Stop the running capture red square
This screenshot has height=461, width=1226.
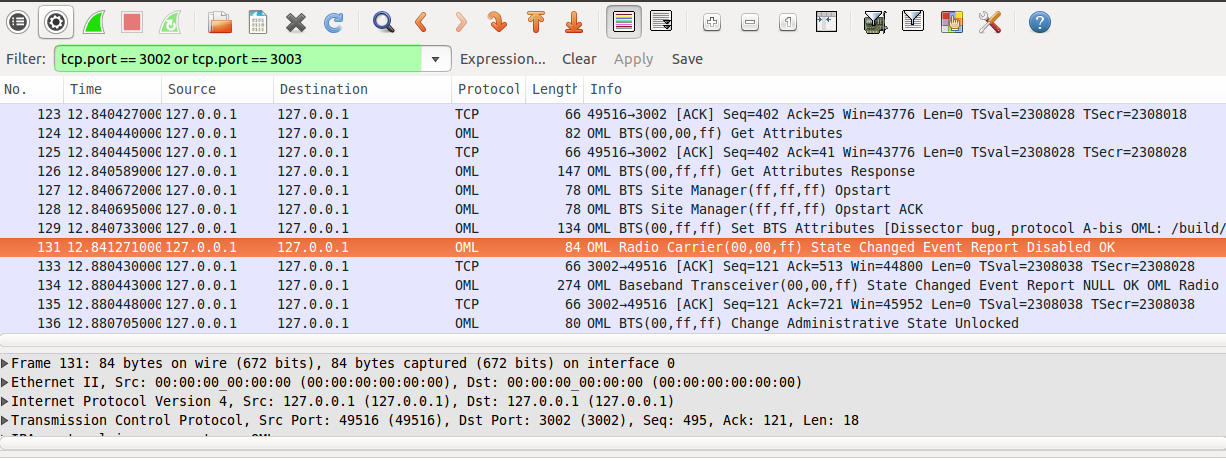[x=131, y=21]
